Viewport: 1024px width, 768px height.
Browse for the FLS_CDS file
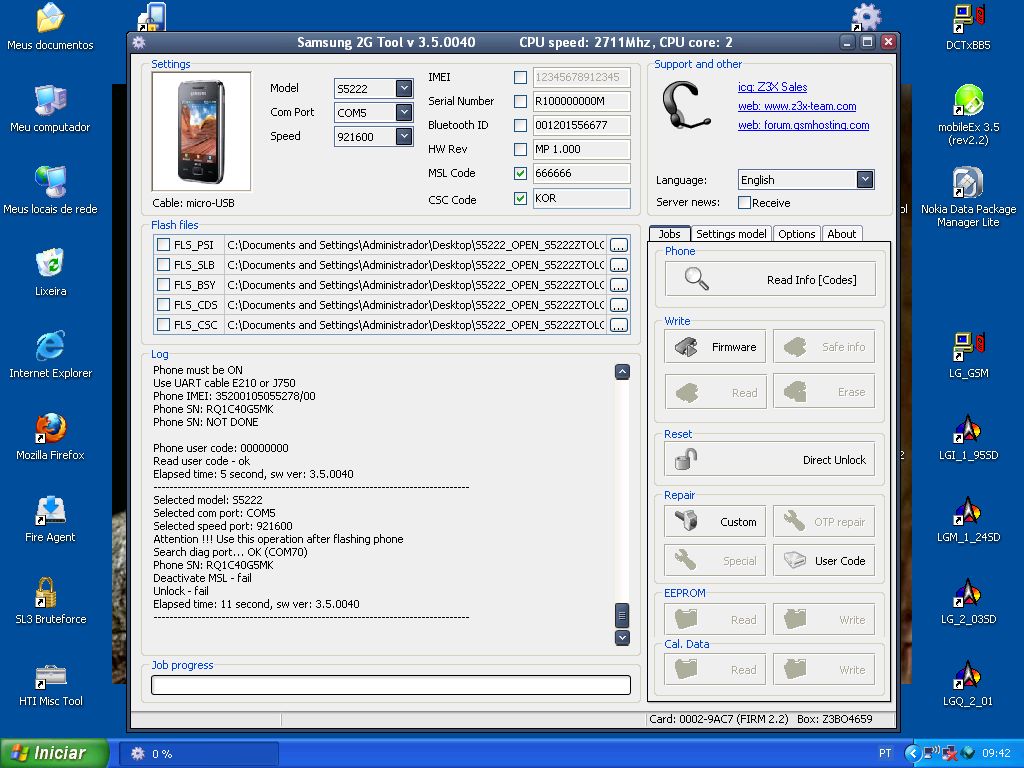pyautogui.click(x=618, y=305)
